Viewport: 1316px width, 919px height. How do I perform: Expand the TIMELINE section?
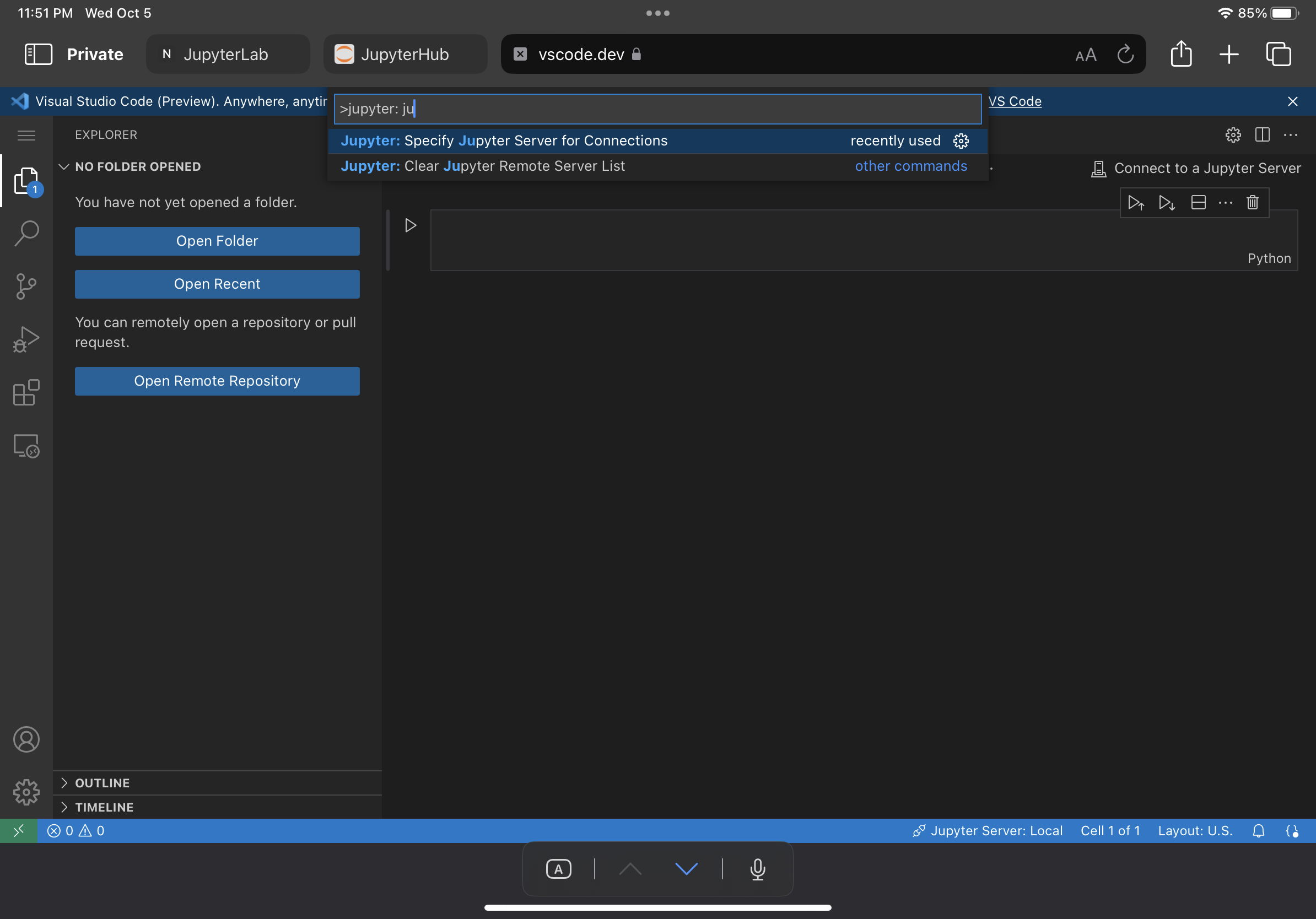[x=217, y=807]
